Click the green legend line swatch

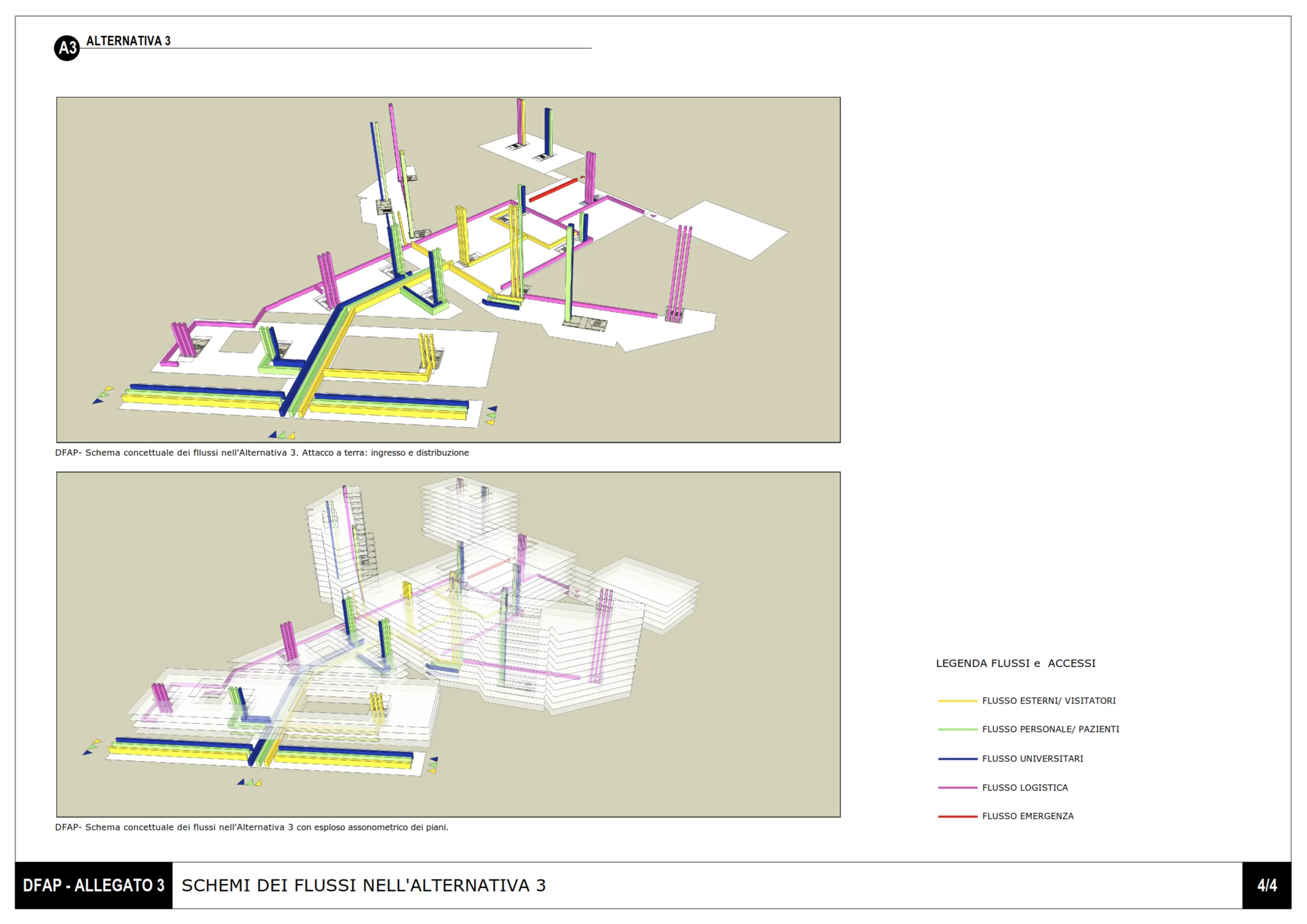click(x=957, y=730)
